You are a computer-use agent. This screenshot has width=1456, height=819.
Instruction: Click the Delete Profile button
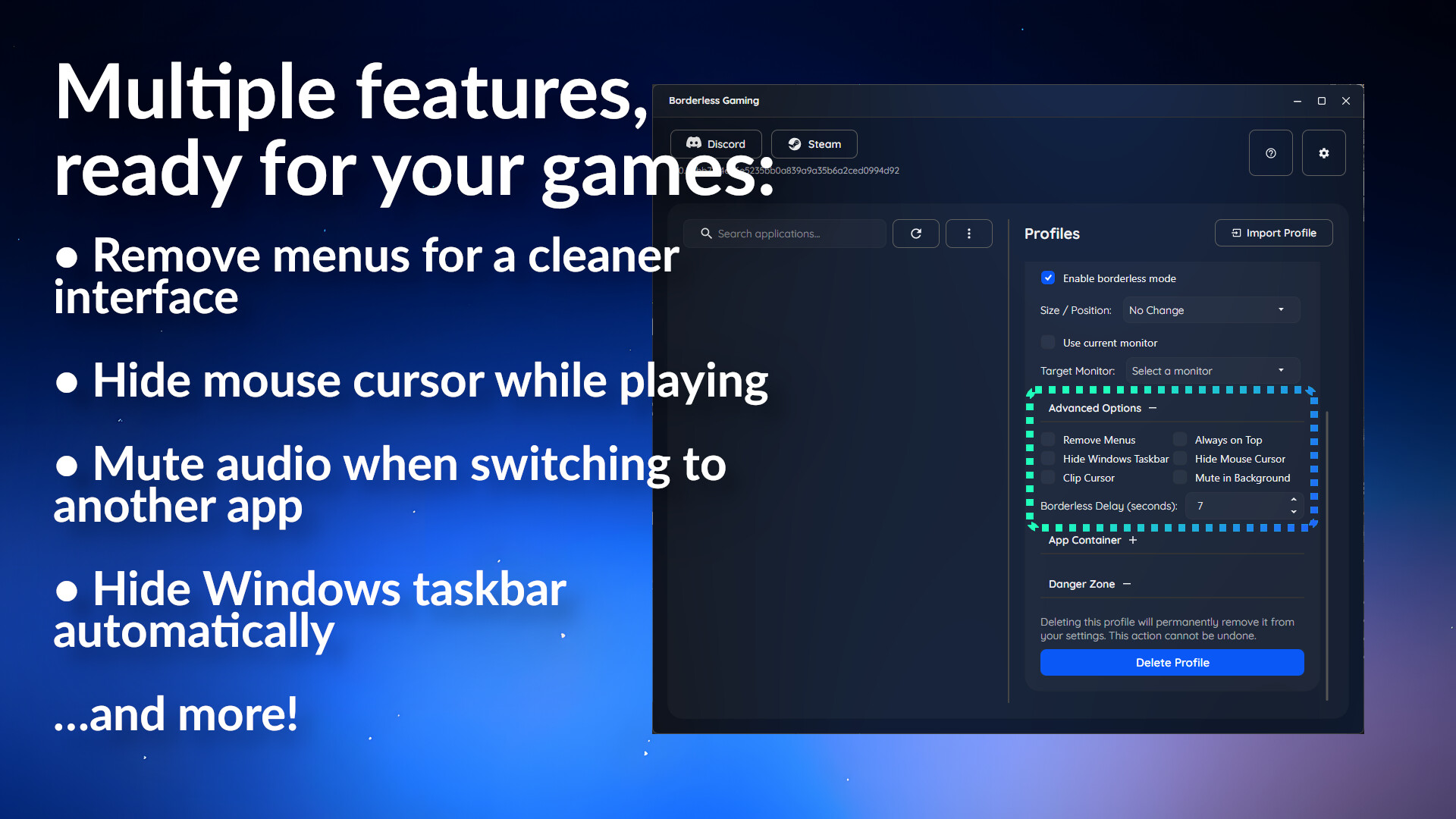(x=1172, y=662)
